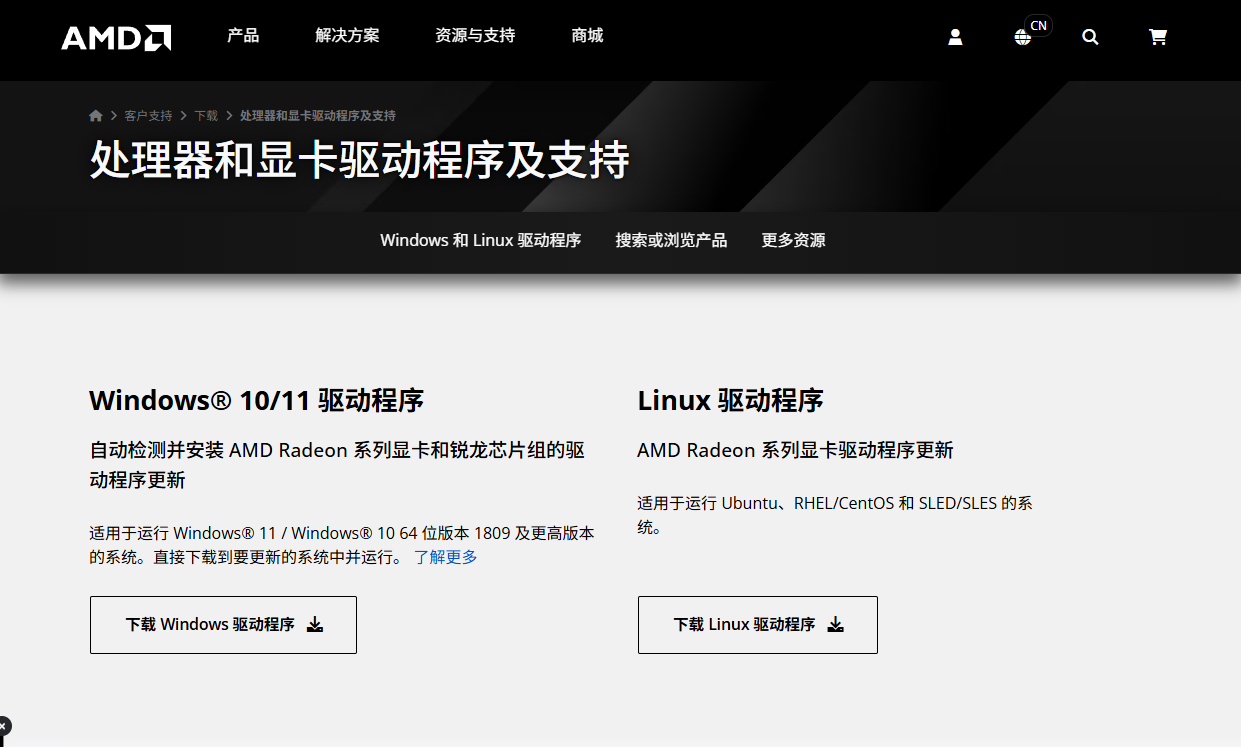This screenshot has width=1241, height=747.
Task: Select the Windows 和 Linux 驱动程序 tab
Action: (x=480, y=240)
